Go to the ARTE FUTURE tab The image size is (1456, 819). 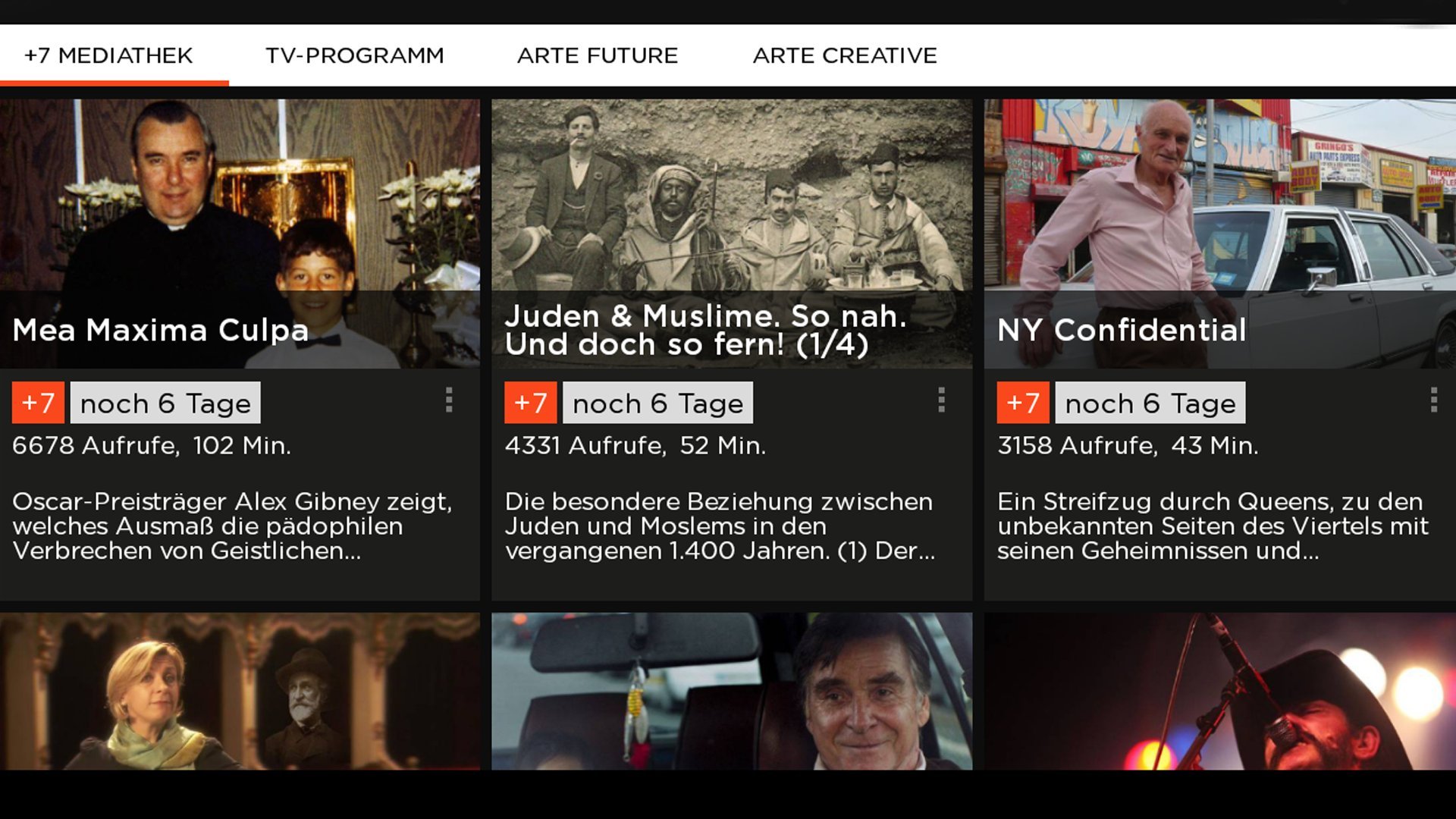[x=597, y=55]
